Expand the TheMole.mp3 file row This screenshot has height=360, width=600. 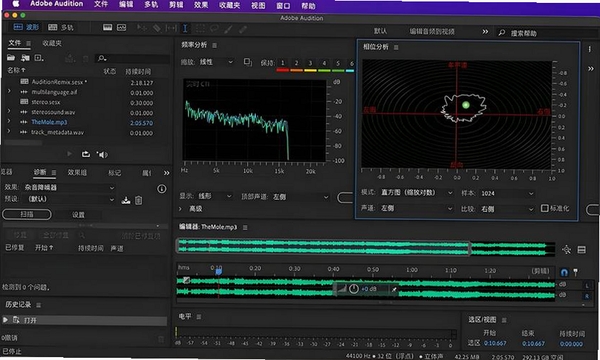tap(9, 121)
